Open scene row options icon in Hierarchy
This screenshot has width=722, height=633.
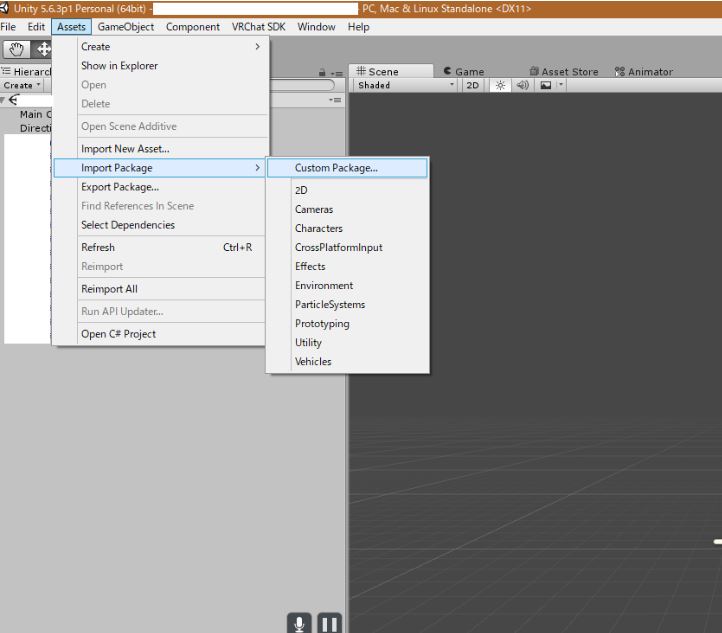(x=335, y=100)
